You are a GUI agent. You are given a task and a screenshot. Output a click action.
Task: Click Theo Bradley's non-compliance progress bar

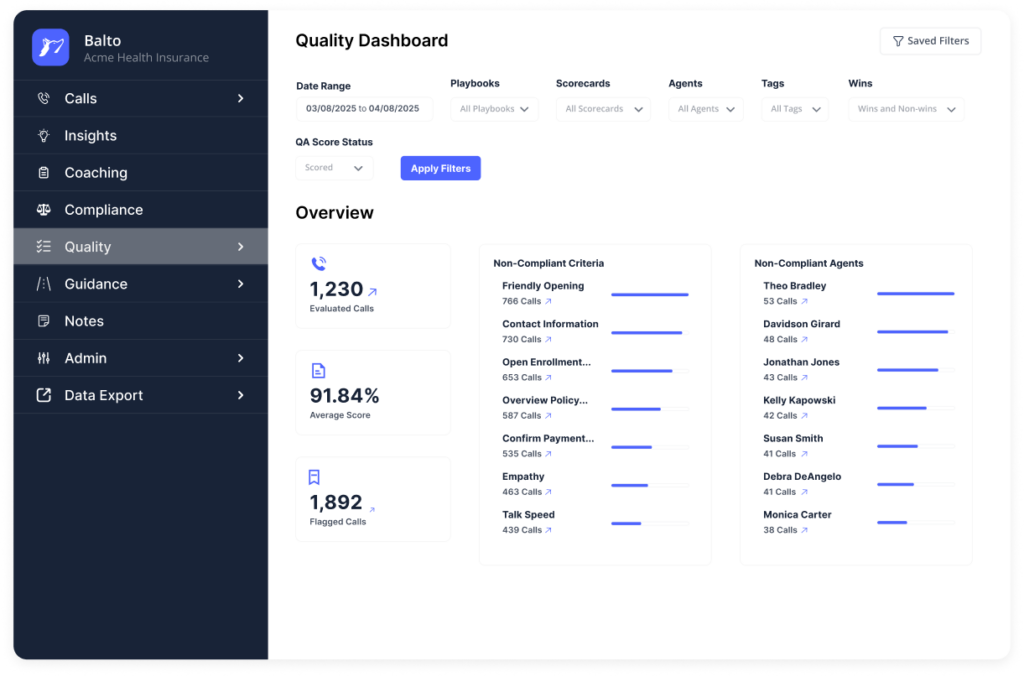915,294
